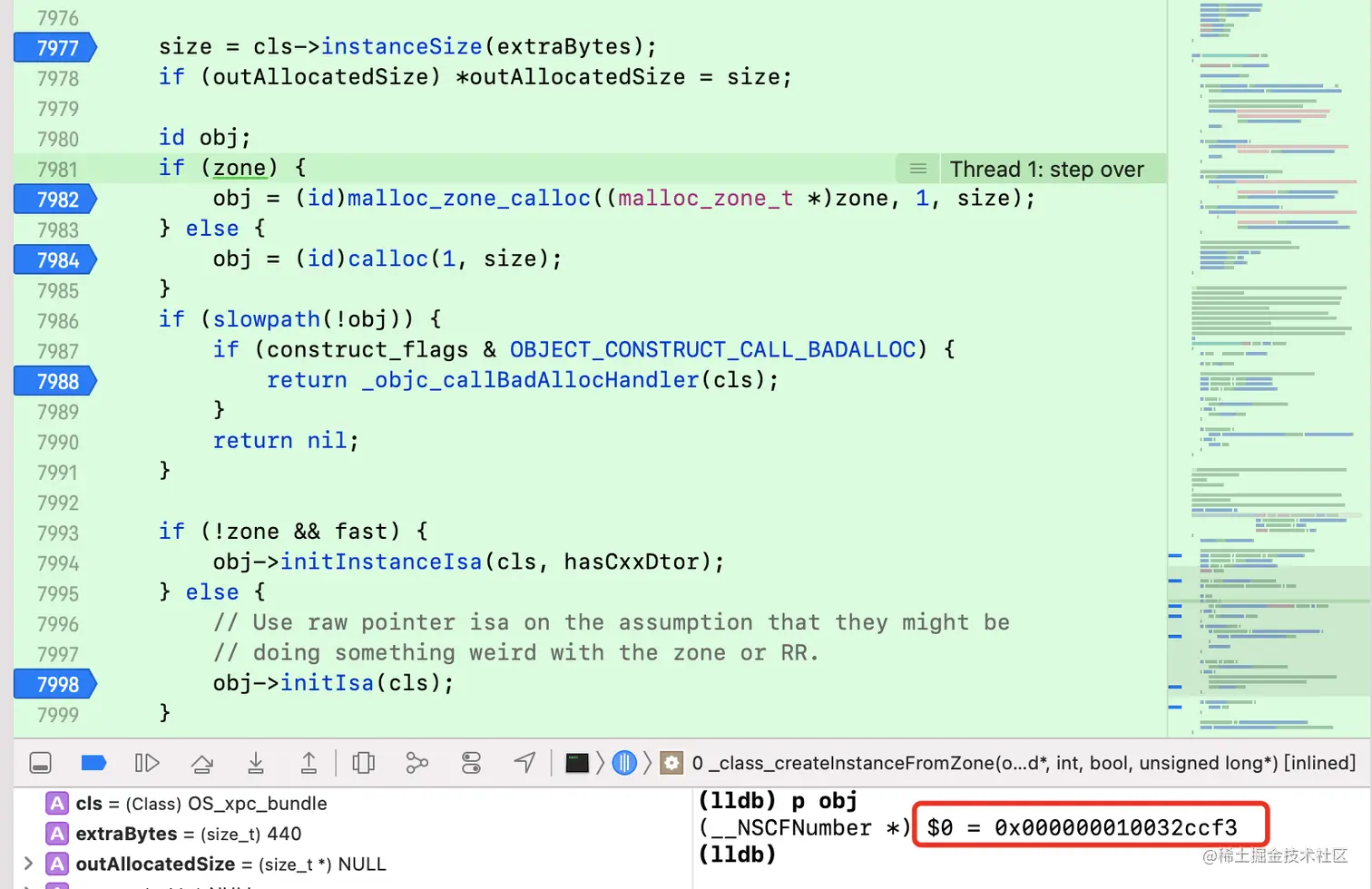This screenshot has width=1372, height=889.
Task: Click malloc_zone_calloc on line 7982
Action: tap(468, 198)
